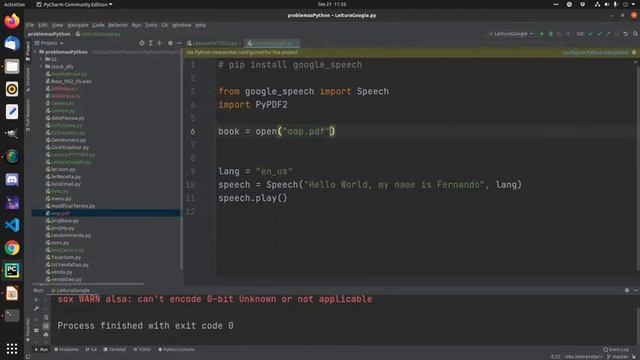
Task: Open the Refactor menu
Action: point(118,25)
